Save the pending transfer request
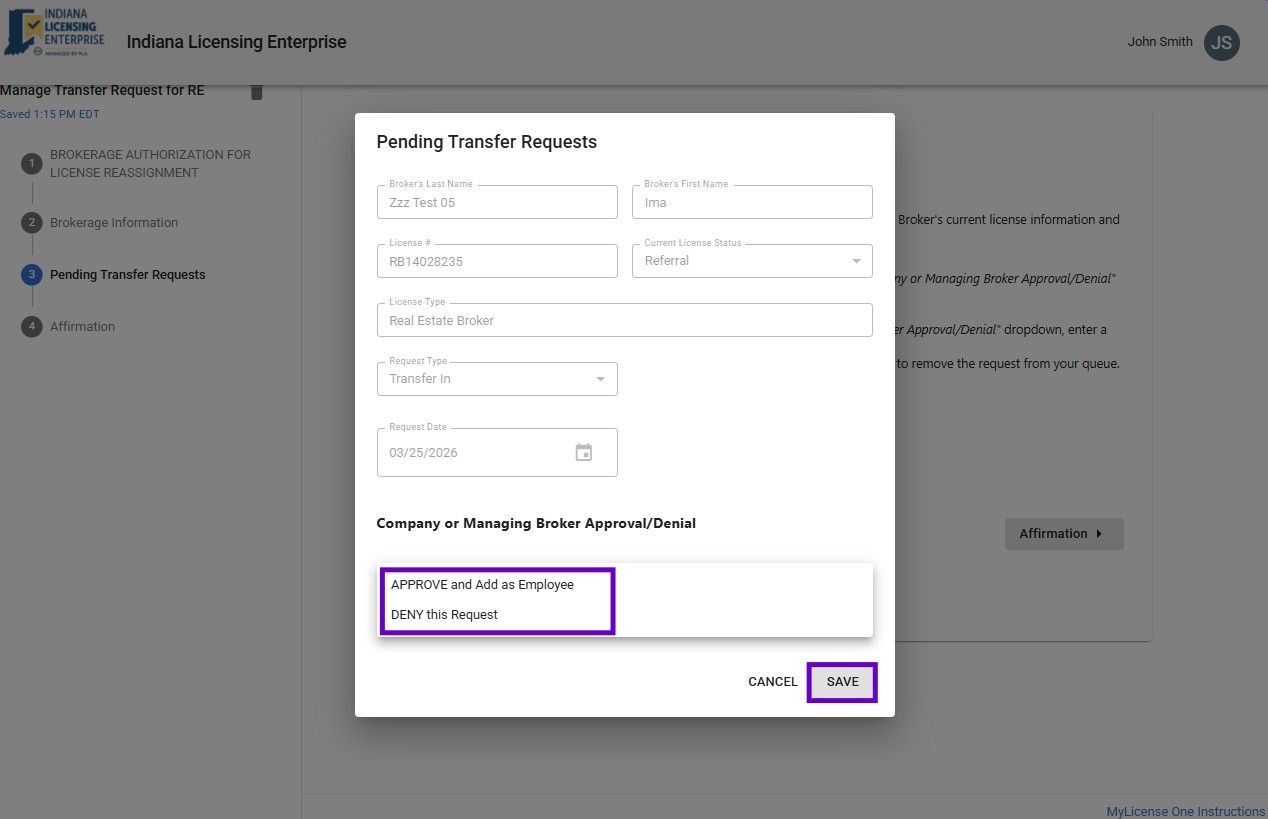Screen dimensions: 1268x819 [842, 682]
